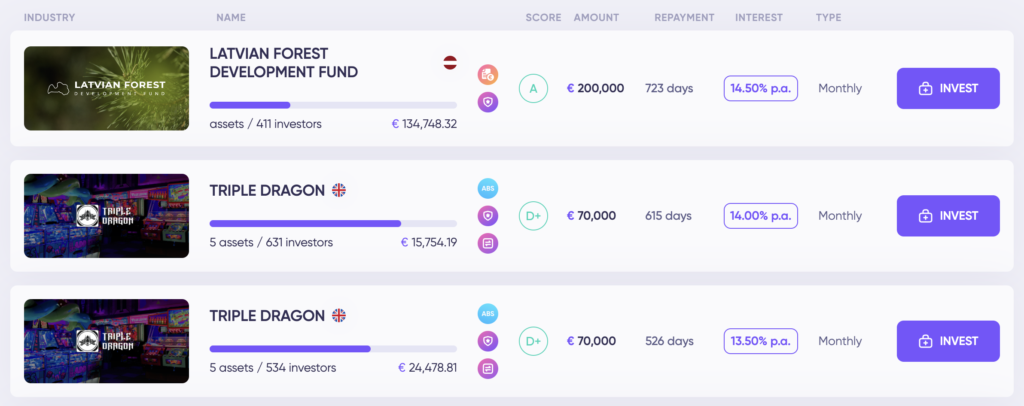Open the Latvian Forest thumbnail image

point(106,88)
